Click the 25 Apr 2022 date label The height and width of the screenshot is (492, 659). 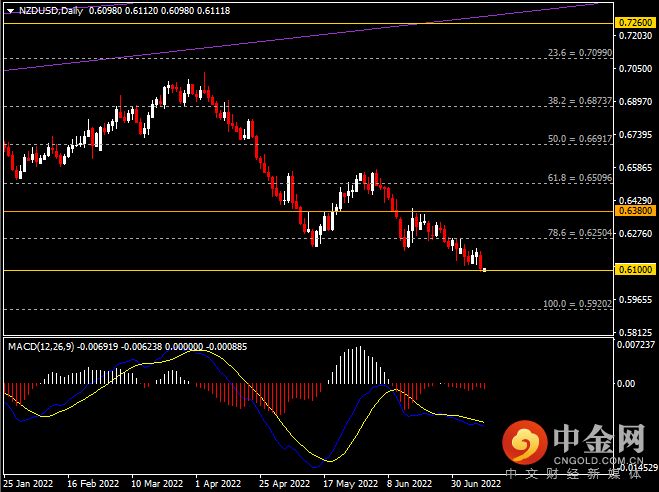click(x=285, y=484)
